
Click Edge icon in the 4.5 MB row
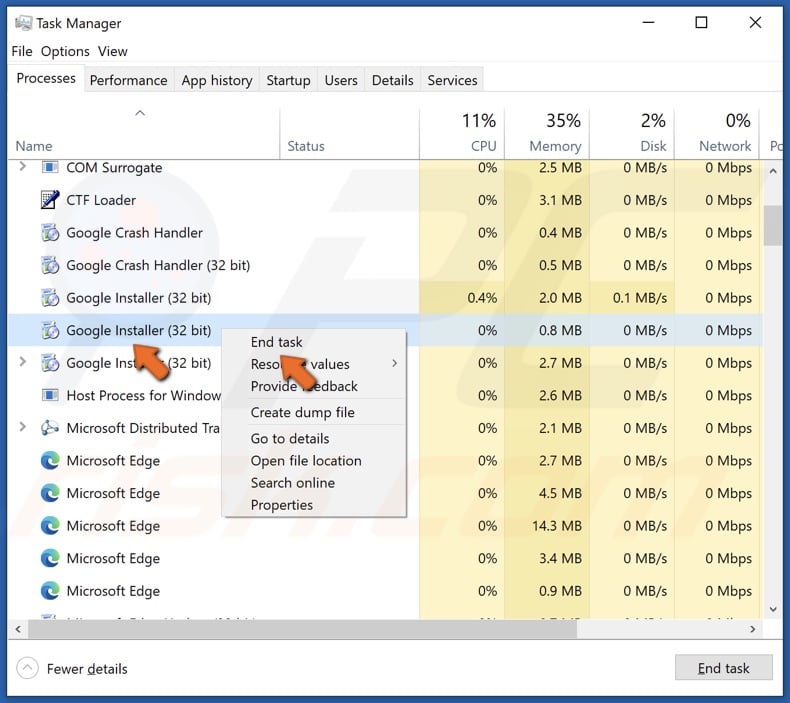point(49,493)
